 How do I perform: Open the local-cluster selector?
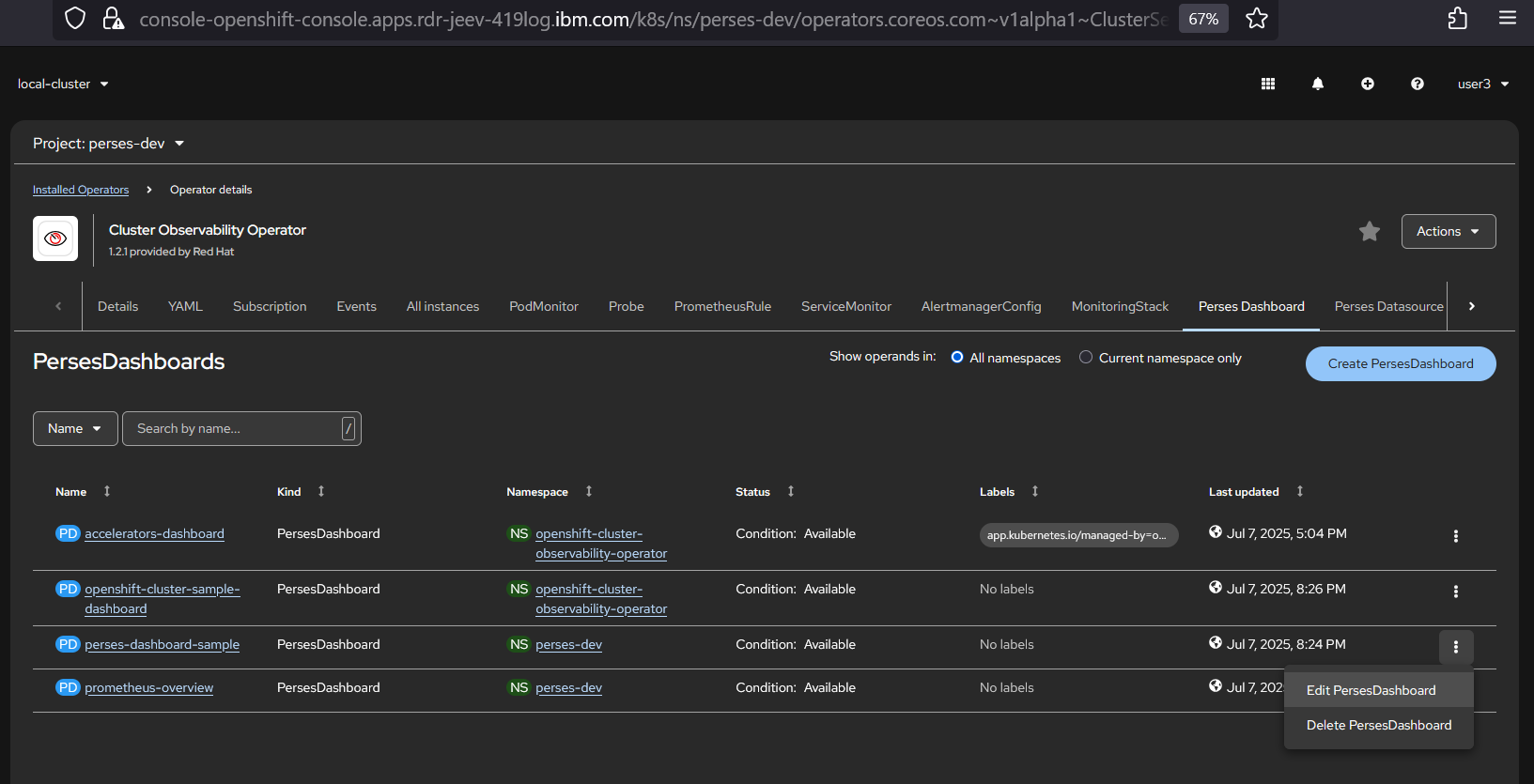pyautogui.click(x=63, y=85)
